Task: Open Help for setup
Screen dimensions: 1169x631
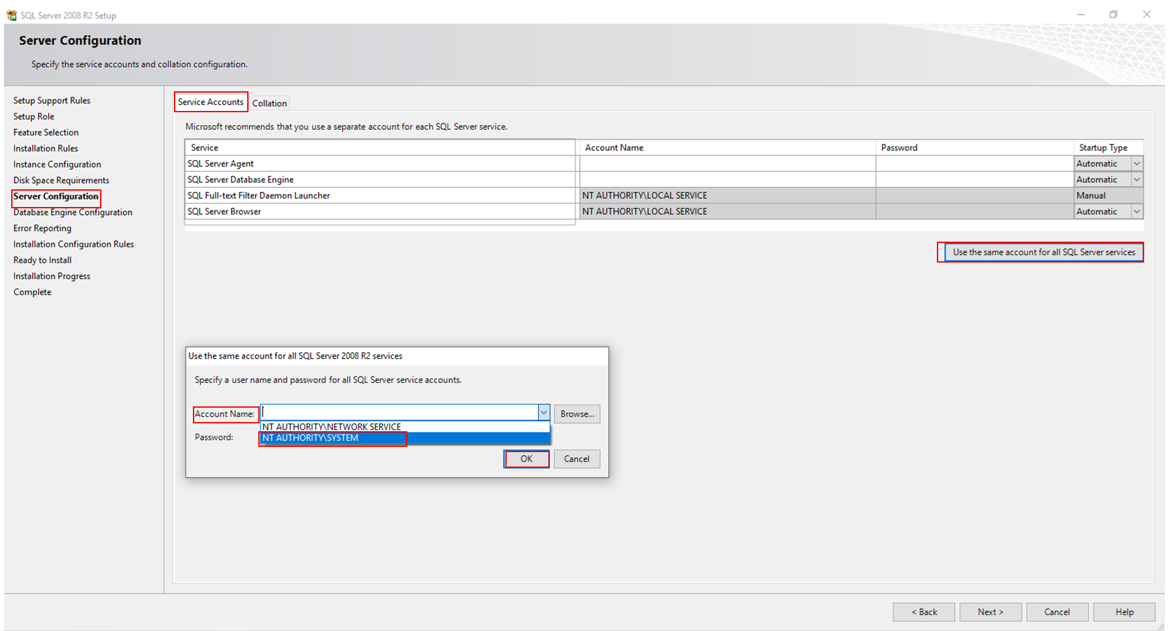Action: [1124, 612]
